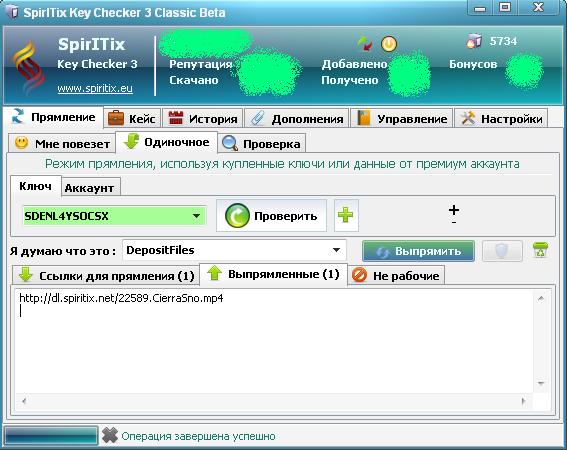Click the window title bar app icon
567x450 pixels.
coord(13,12)
